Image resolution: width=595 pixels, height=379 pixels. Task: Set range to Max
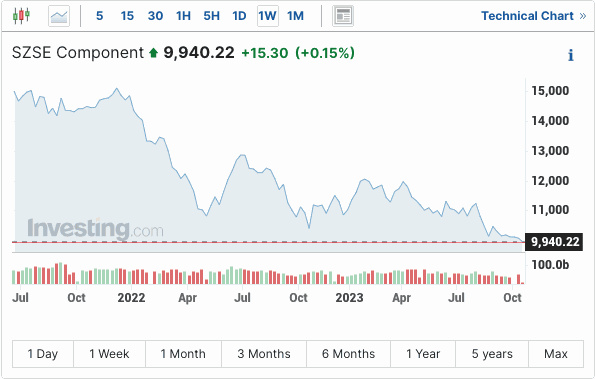pos(556,354)
